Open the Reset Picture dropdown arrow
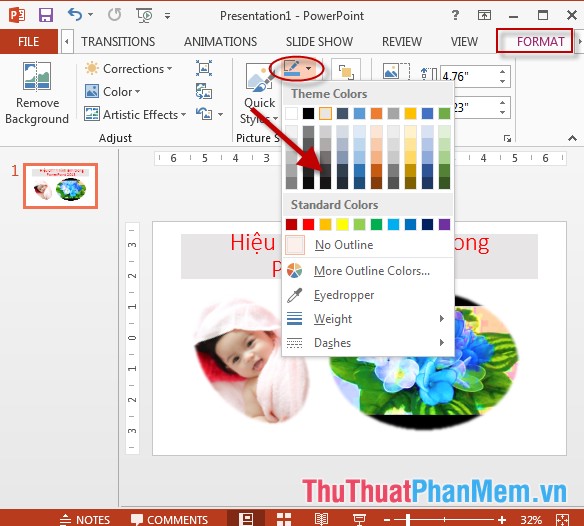The height and width of the screenshot is (526, 584). tap(220, 114)
